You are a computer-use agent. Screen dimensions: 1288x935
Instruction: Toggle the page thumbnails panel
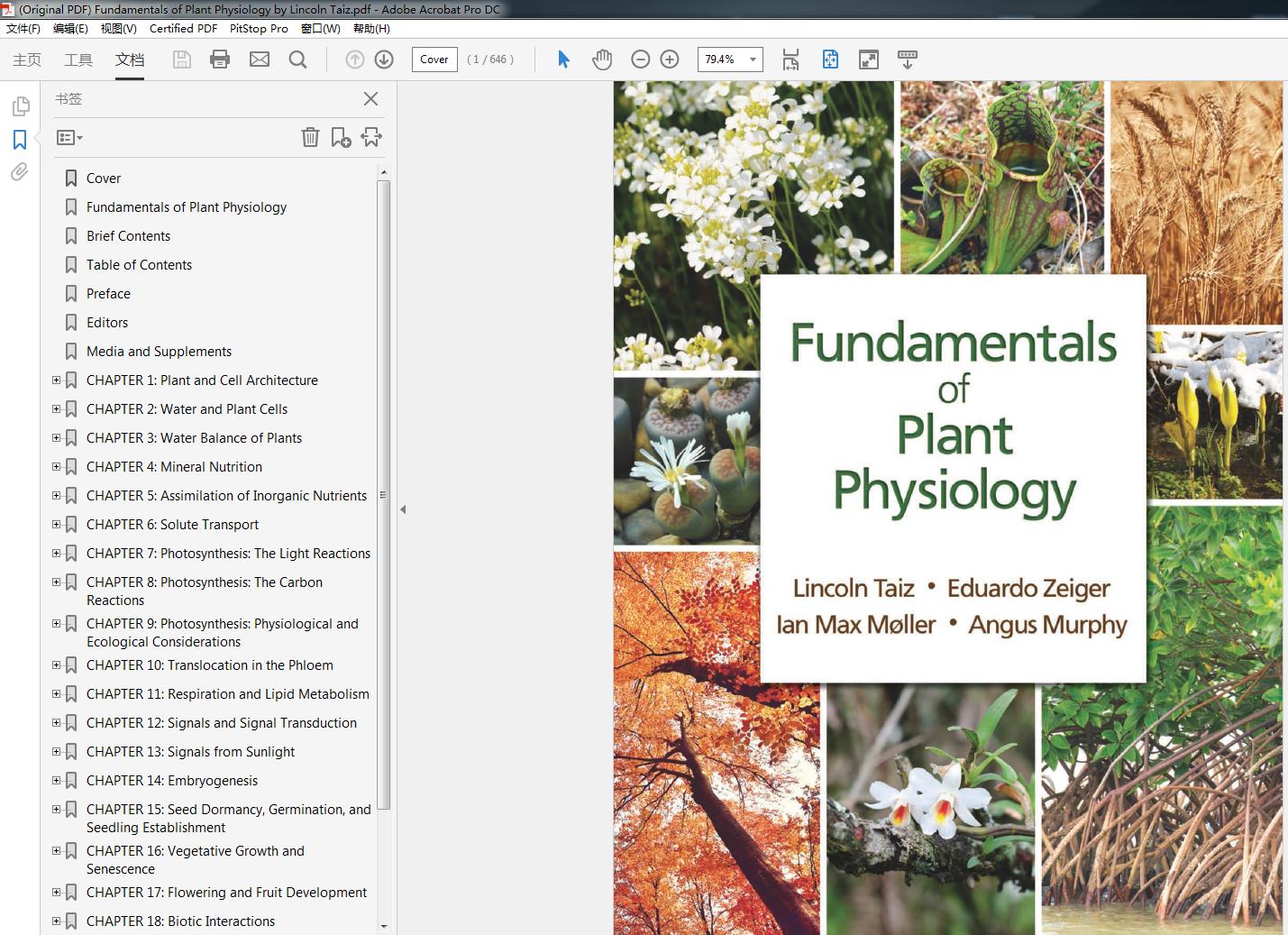click(20, 106)
